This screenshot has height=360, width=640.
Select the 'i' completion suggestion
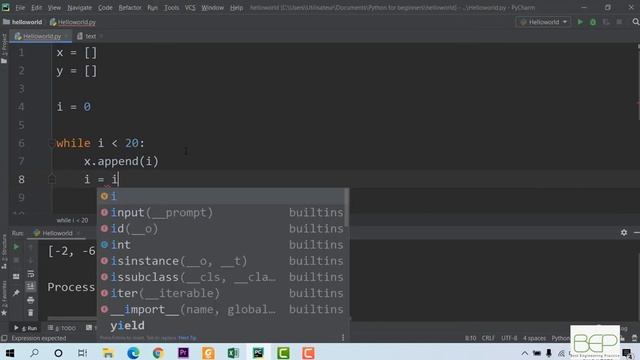pyautogui.click(x=220, y=196)
